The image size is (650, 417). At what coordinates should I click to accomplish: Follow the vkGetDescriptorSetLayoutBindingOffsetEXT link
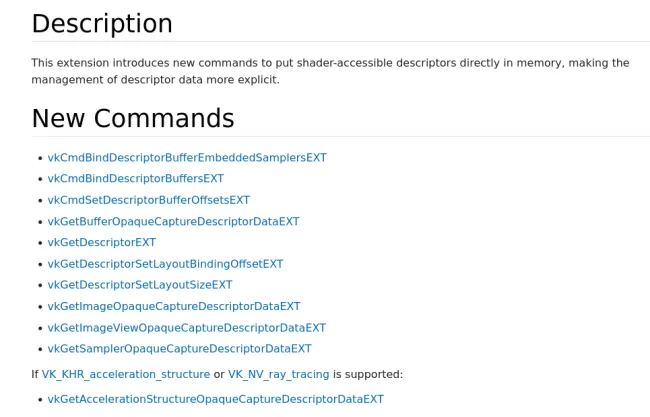[x=165, y=264]
